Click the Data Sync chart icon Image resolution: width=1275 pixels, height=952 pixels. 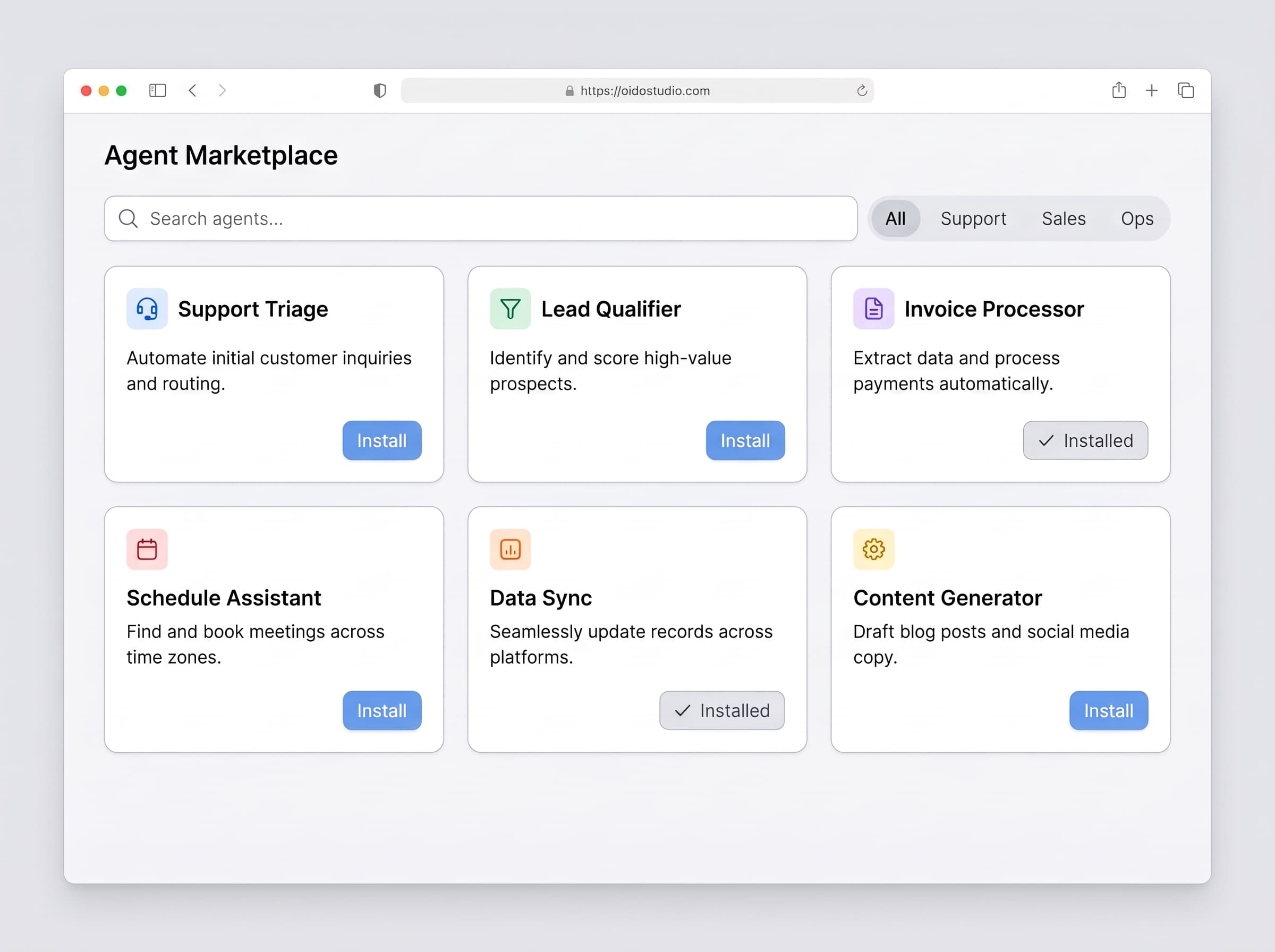point(510,549)
